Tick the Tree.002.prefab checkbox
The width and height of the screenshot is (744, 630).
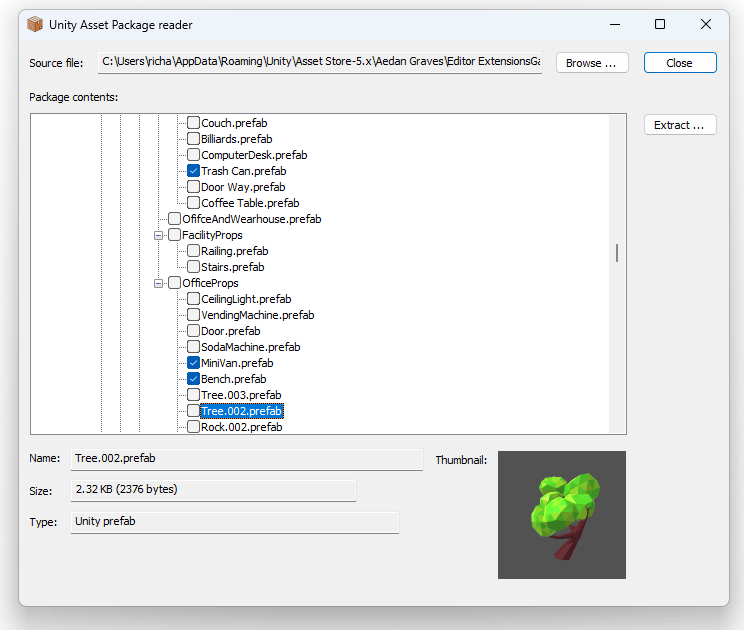click(193, 411)
